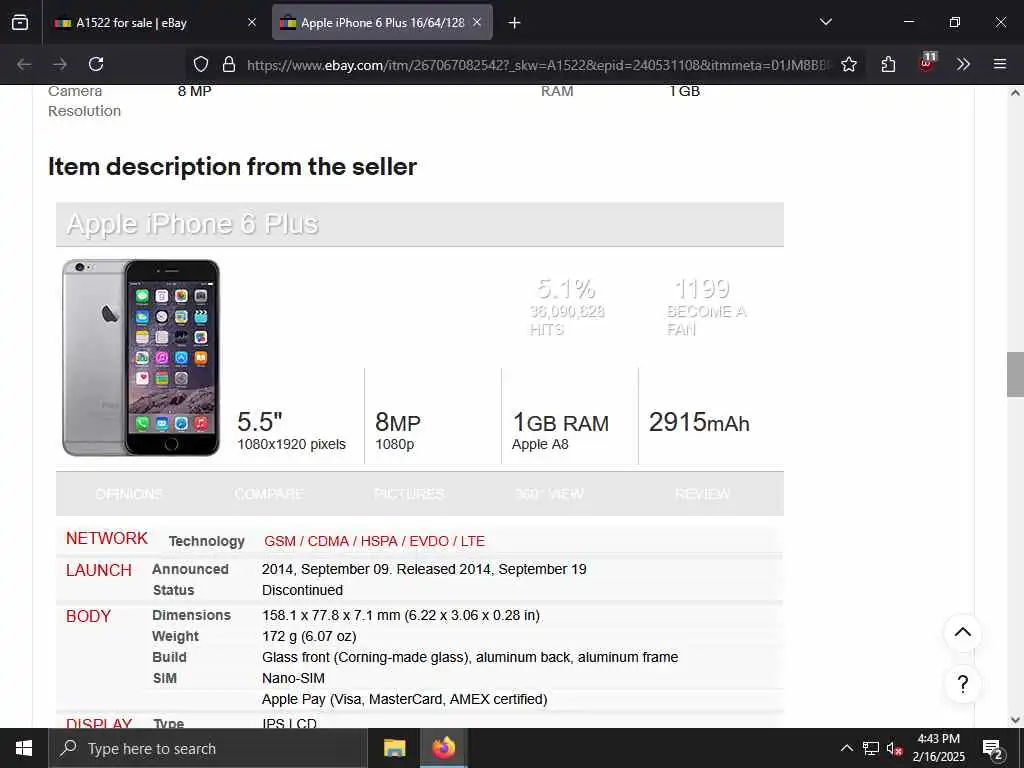Screen dimensions: 1024x768
Task: View site security padlock info
Action: [229, 64]
